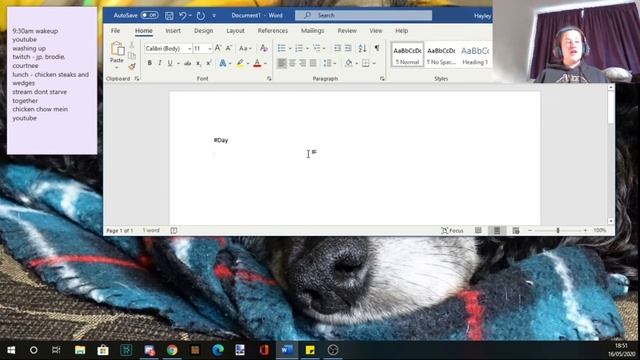Apply superscript formatting
The image size is (640, 360).
click(209, 63)
